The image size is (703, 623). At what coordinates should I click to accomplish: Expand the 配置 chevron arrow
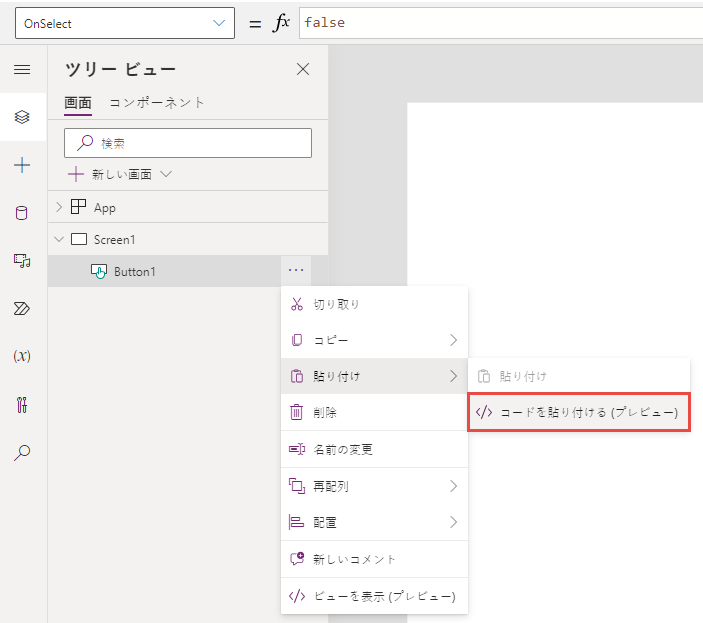(x=454, y=522)
